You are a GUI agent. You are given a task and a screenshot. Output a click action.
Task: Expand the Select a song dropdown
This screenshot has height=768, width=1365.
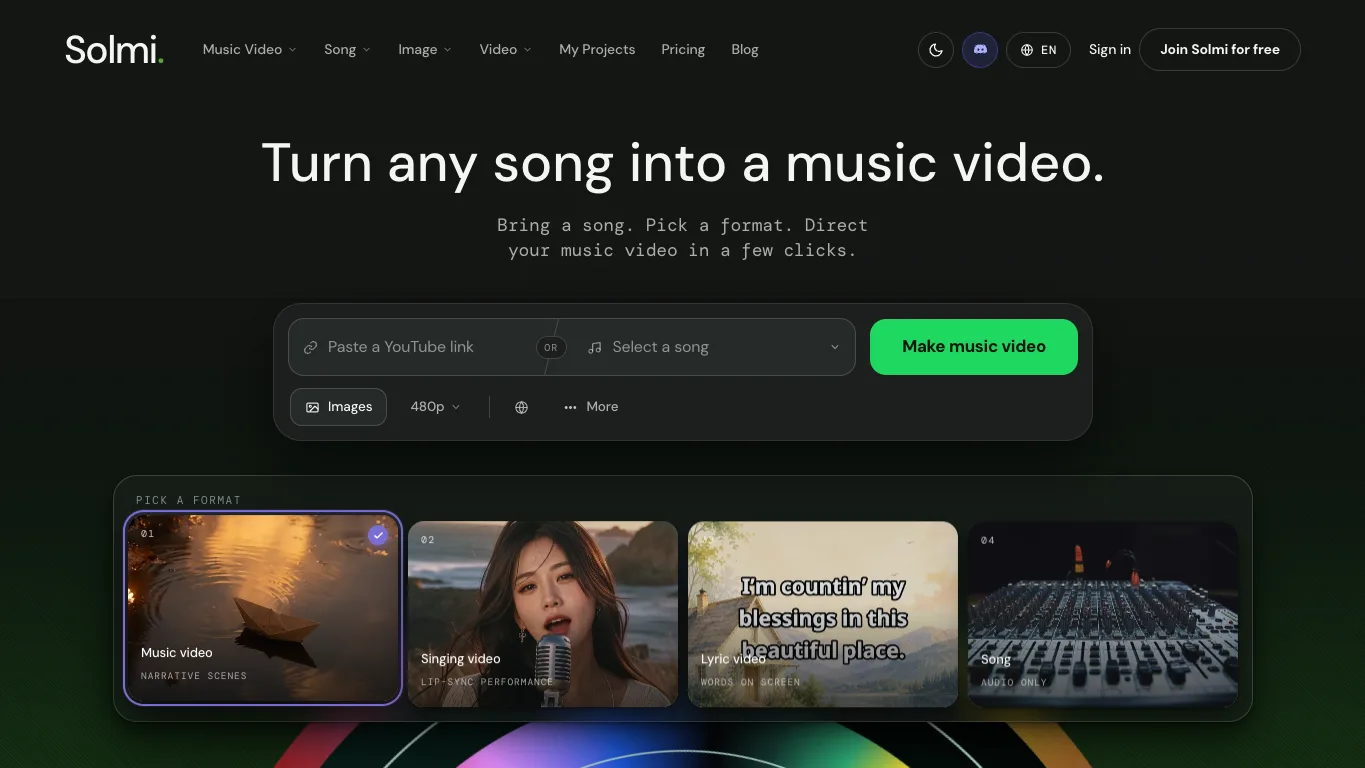click(712, 347)
